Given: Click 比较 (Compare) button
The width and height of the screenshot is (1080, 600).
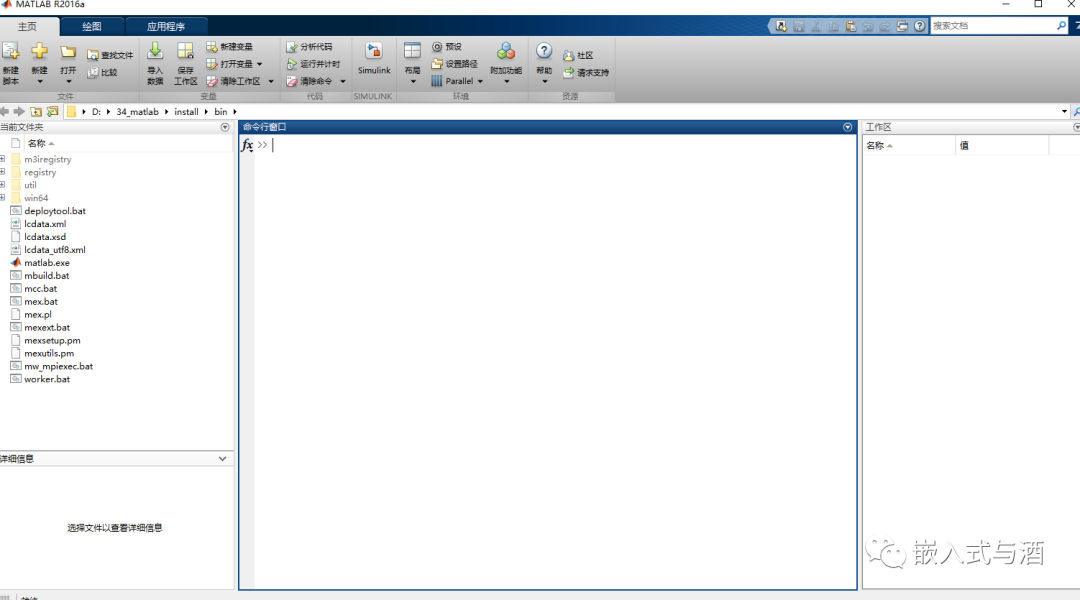Looking at the screenshot, I should (x=103, y=72).
